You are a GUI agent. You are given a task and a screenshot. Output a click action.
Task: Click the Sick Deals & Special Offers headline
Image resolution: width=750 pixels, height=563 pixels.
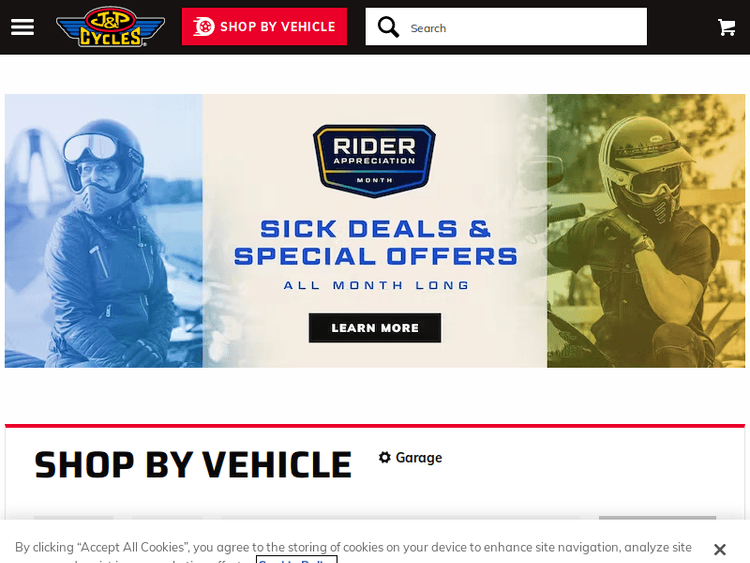[x=375, y=243]
